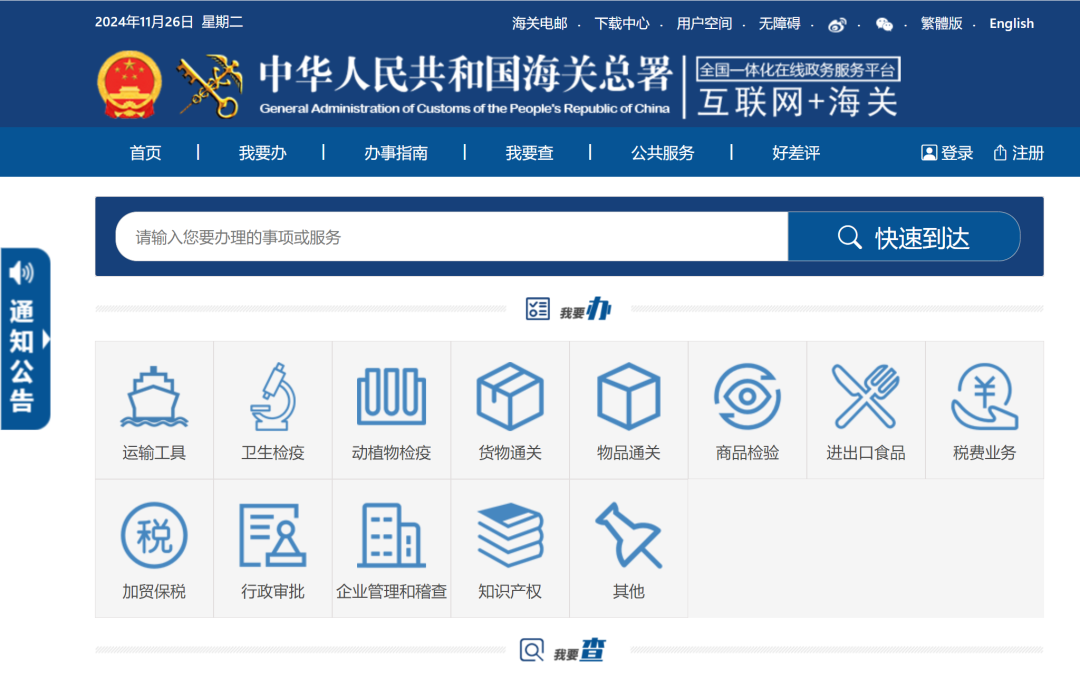Open the 我要查 navigation menu
1080x677 pixels.
pyautogui.click(x=529, y=153)
